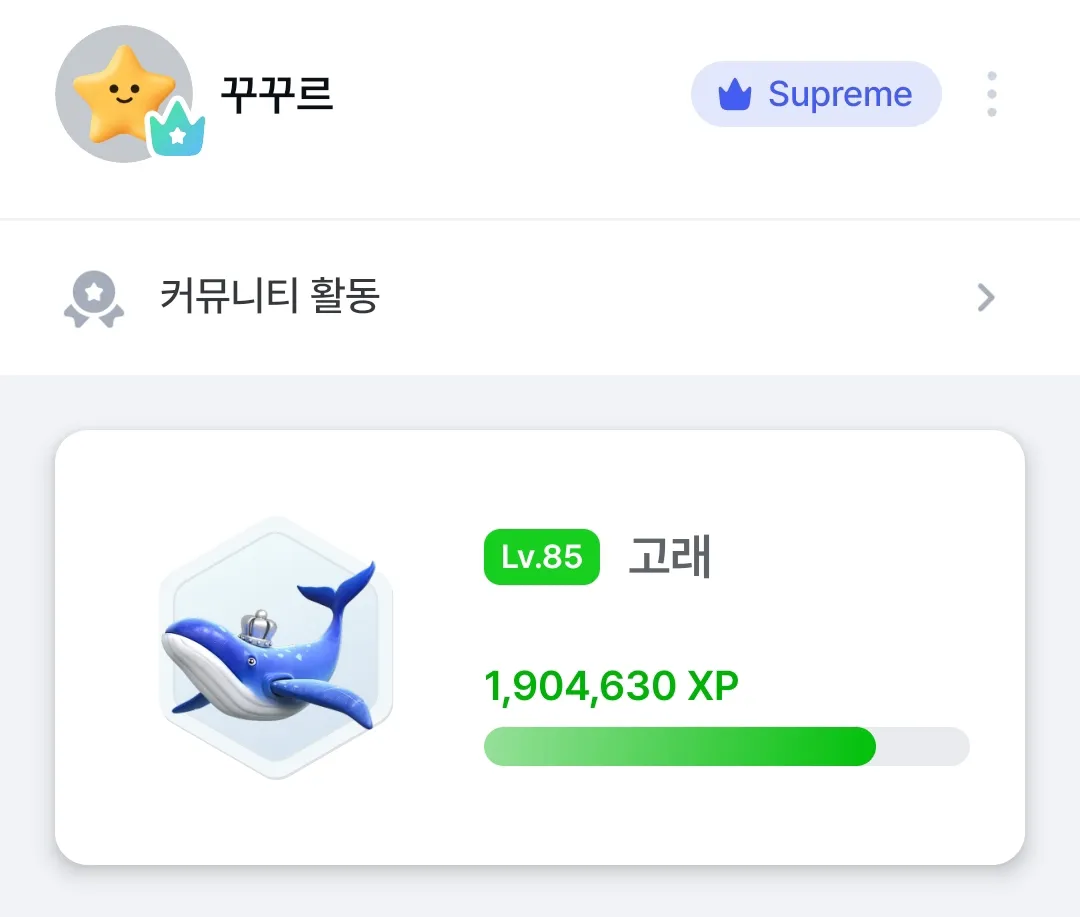Click the Supreme tier text
The width and height of the screenshot is (1080, 917).
pyautogui.click(x=840, y=95)
